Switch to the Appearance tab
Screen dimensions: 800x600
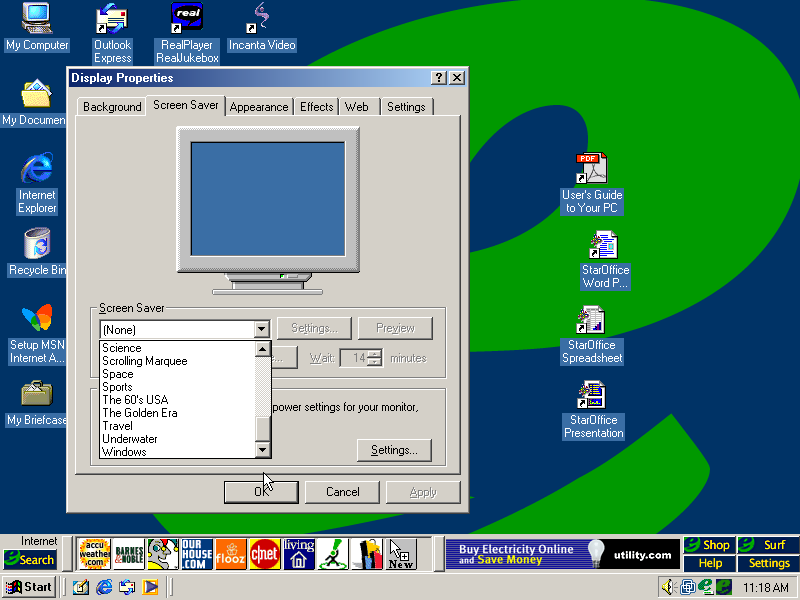[x=259, y=107]
